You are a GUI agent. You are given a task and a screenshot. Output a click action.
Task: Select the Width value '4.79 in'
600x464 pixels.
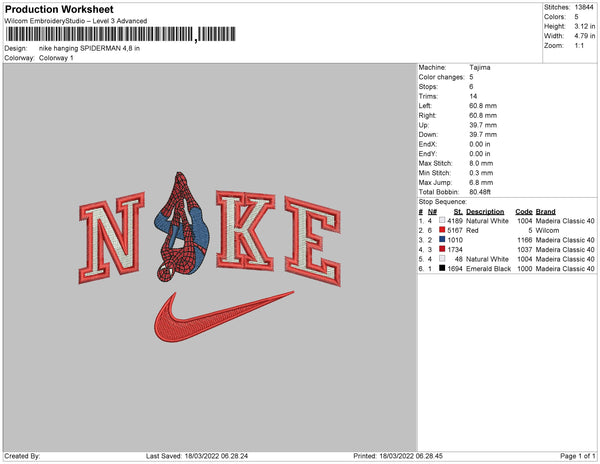tap(585, 36)
